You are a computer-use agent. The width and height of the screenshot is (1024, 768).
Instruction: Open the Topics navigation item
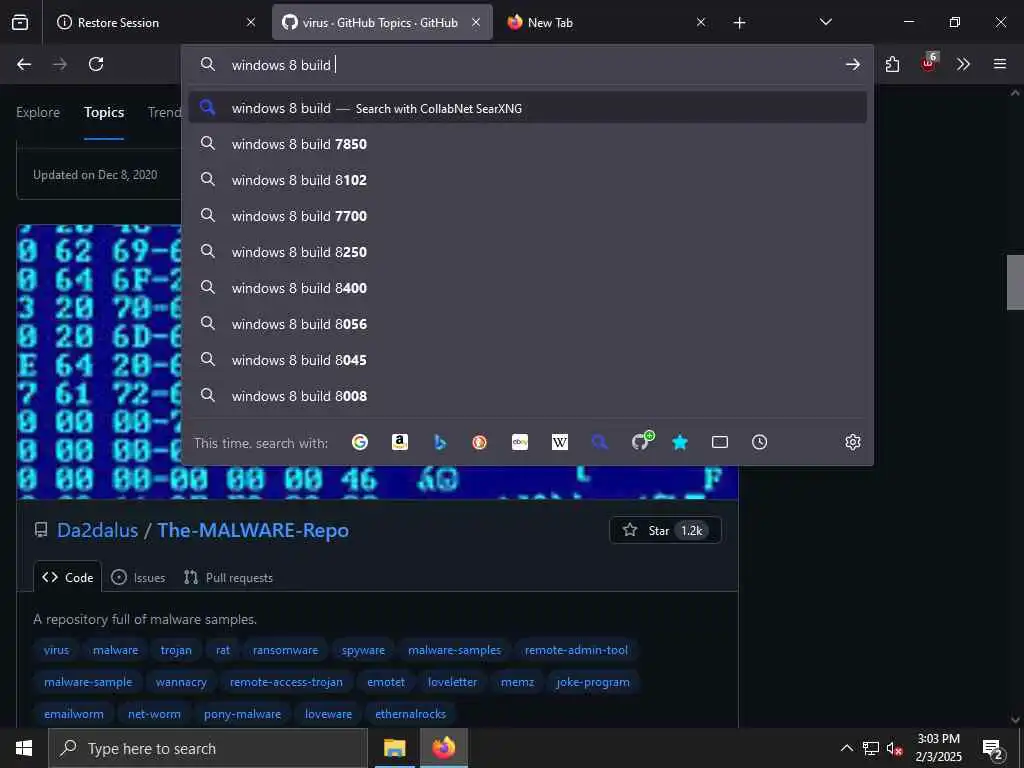coord(104,112)
